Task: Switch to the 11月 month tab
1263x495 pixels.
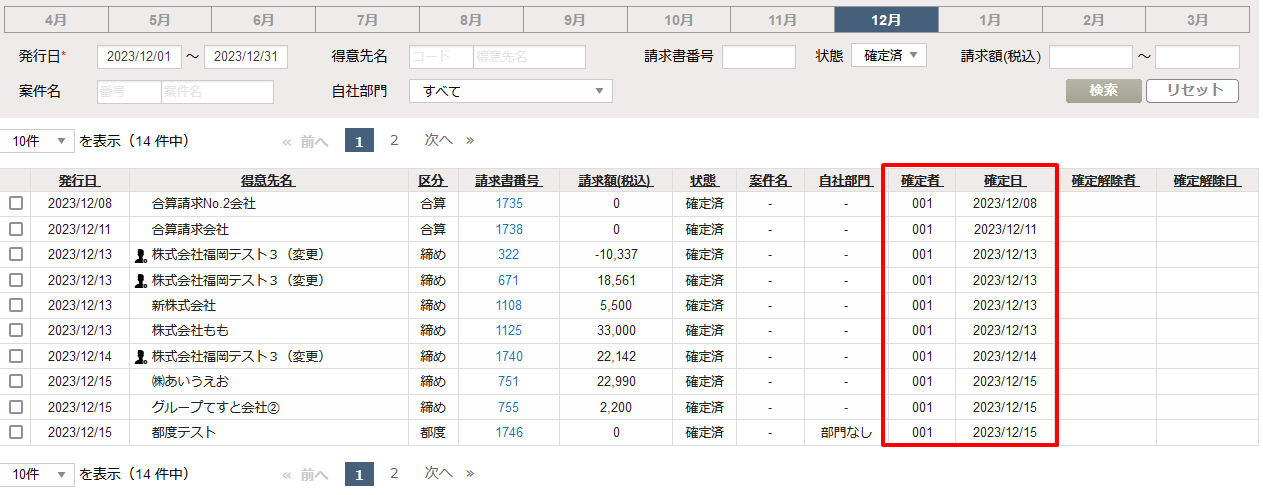Action: [782, 20]
